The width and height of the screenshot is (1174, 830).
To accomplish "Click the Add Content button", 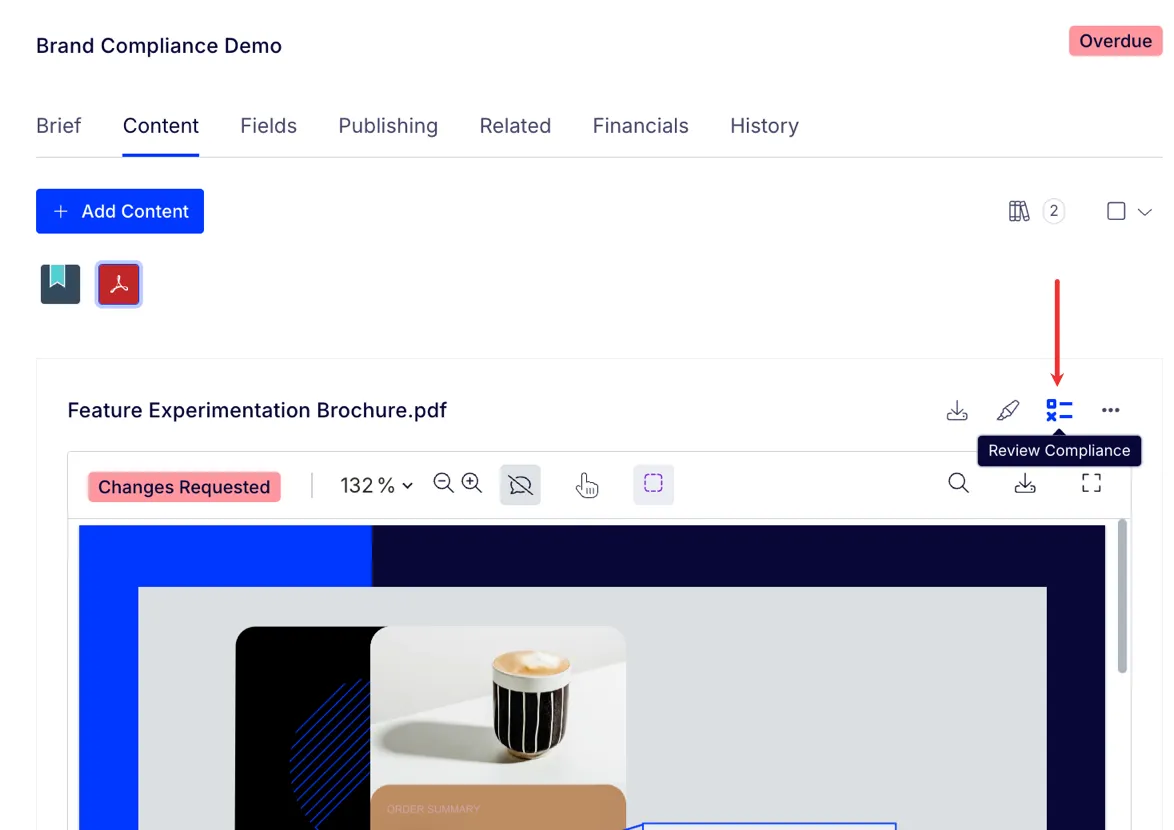I will tap(120, 211).
